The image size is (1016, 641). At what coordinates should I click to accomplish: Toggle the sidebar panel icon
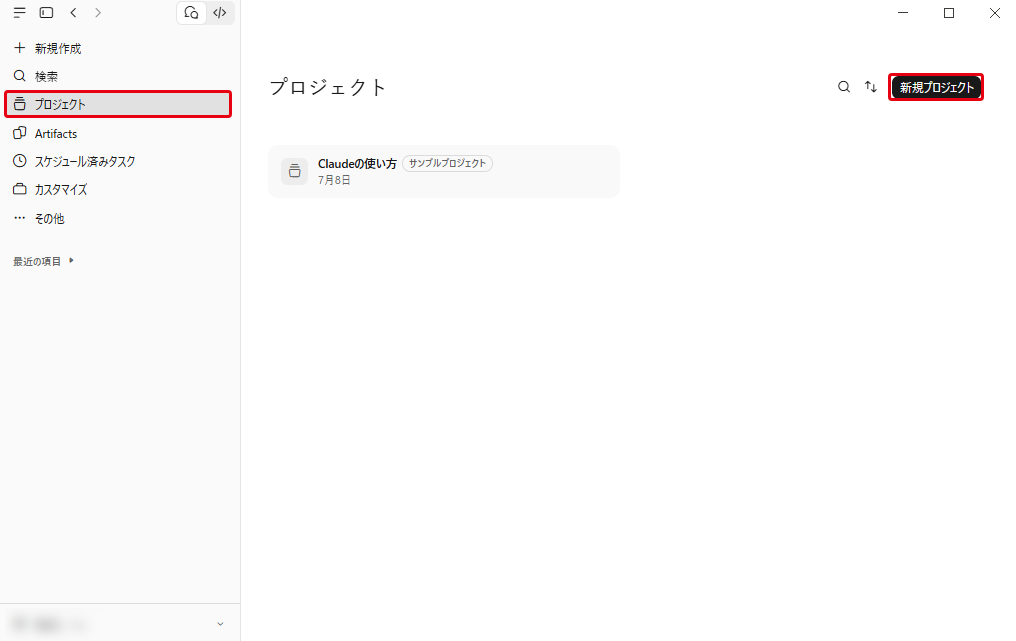click(x=46, y=12)
